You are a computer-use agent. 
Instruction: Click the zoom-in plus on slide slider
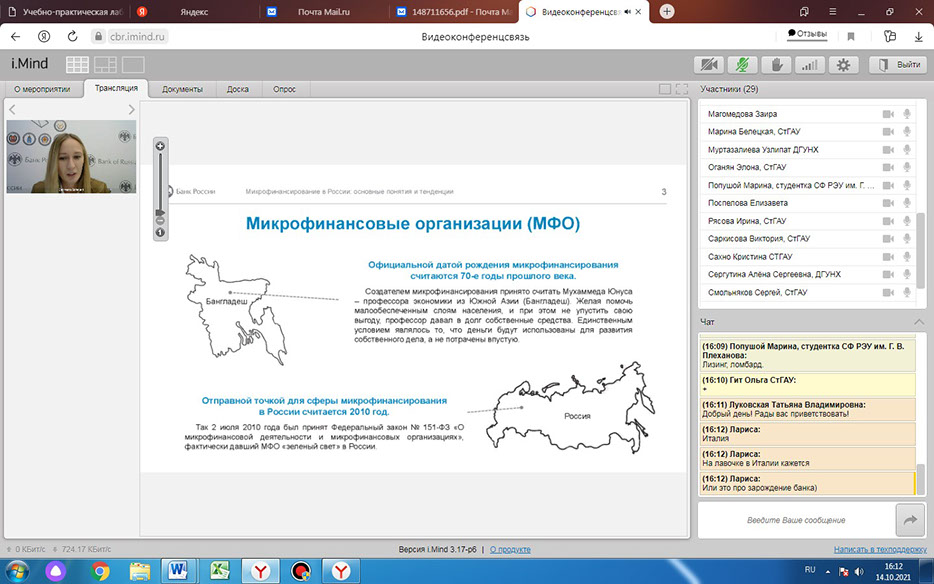pos(159,146)
